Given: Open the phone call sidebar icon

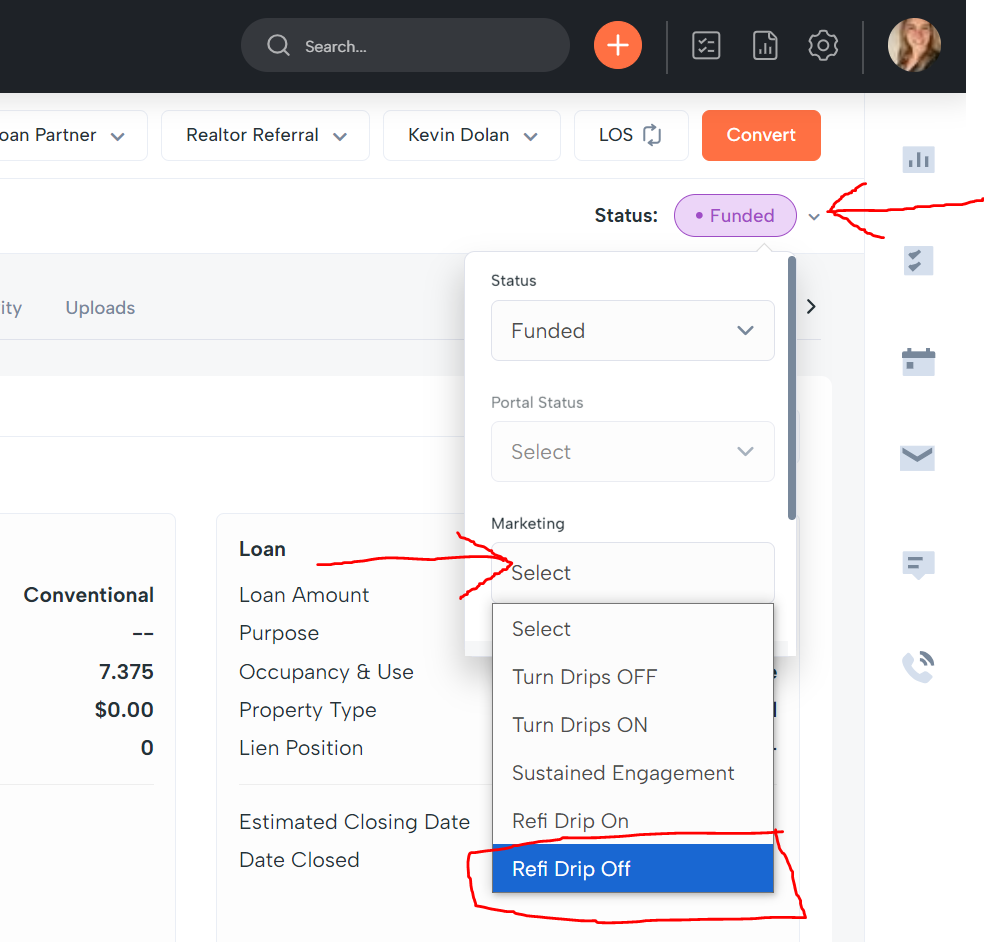Looking at the screenshot, I should [918, 666].
